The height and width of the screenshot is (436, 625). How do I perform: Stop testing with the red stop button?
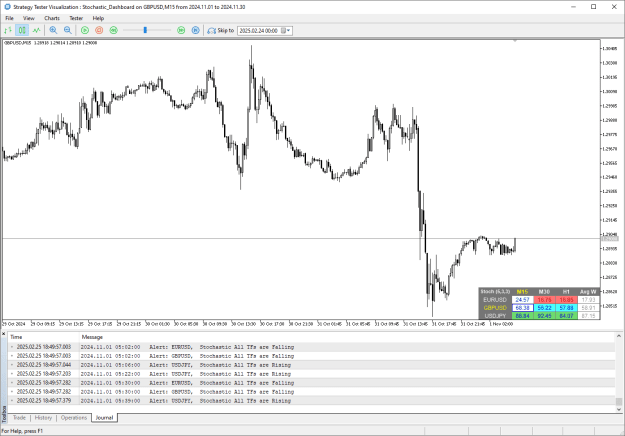click(99, 30)
